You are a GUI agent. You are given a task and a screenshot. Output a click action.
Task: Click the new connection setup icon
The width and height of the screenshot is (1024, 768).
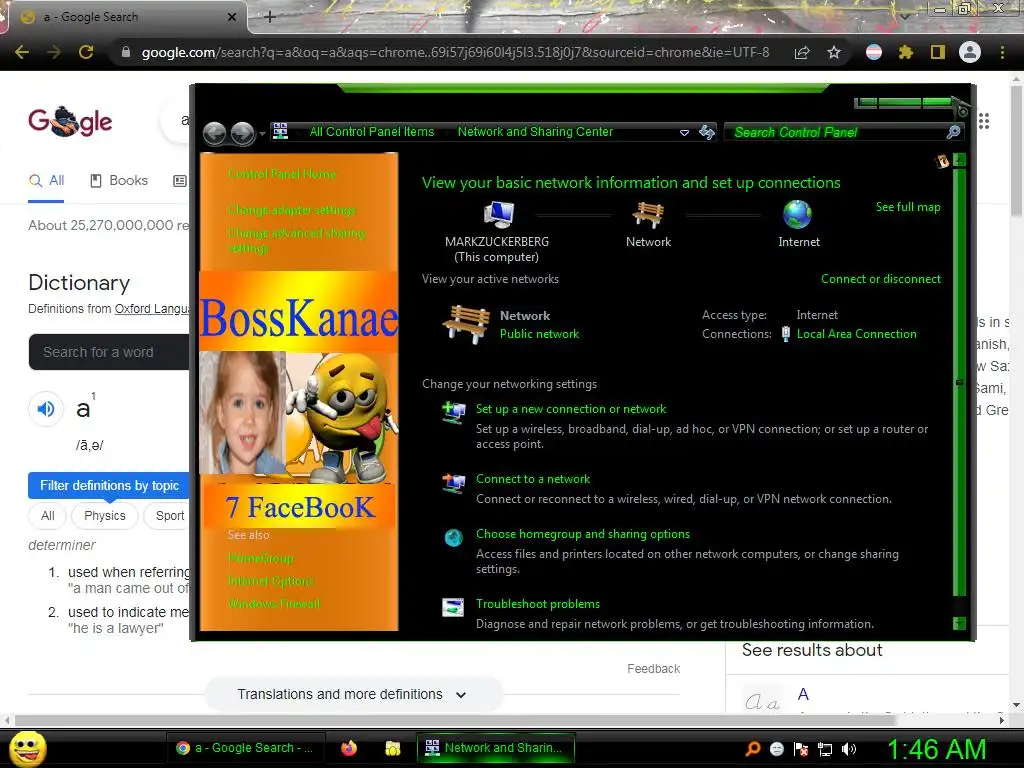pyautogui.click(x=453, y=413)
